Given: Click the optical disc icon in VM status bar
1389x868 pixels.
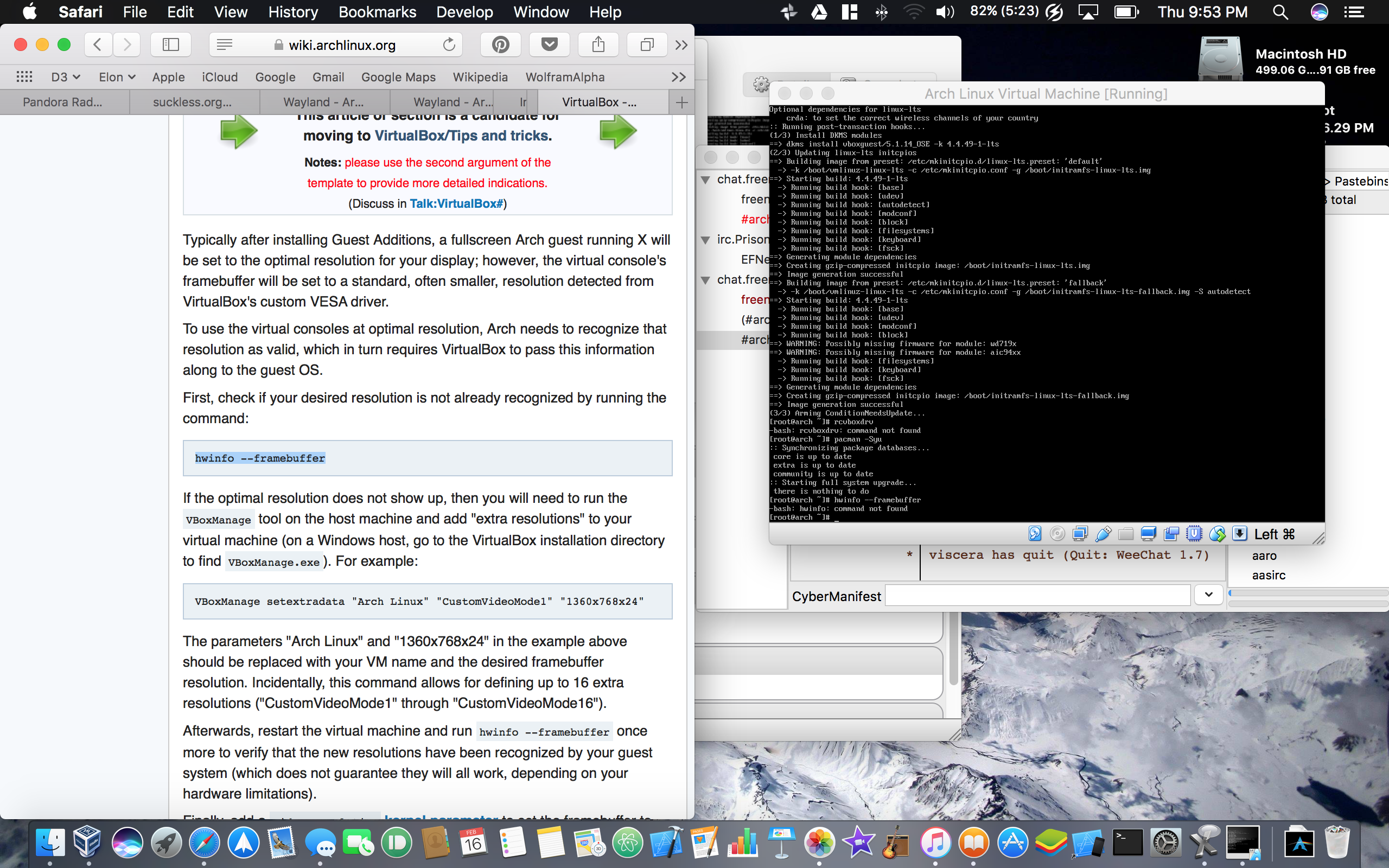Looking at the screenshot, I should pos(1057,534).
